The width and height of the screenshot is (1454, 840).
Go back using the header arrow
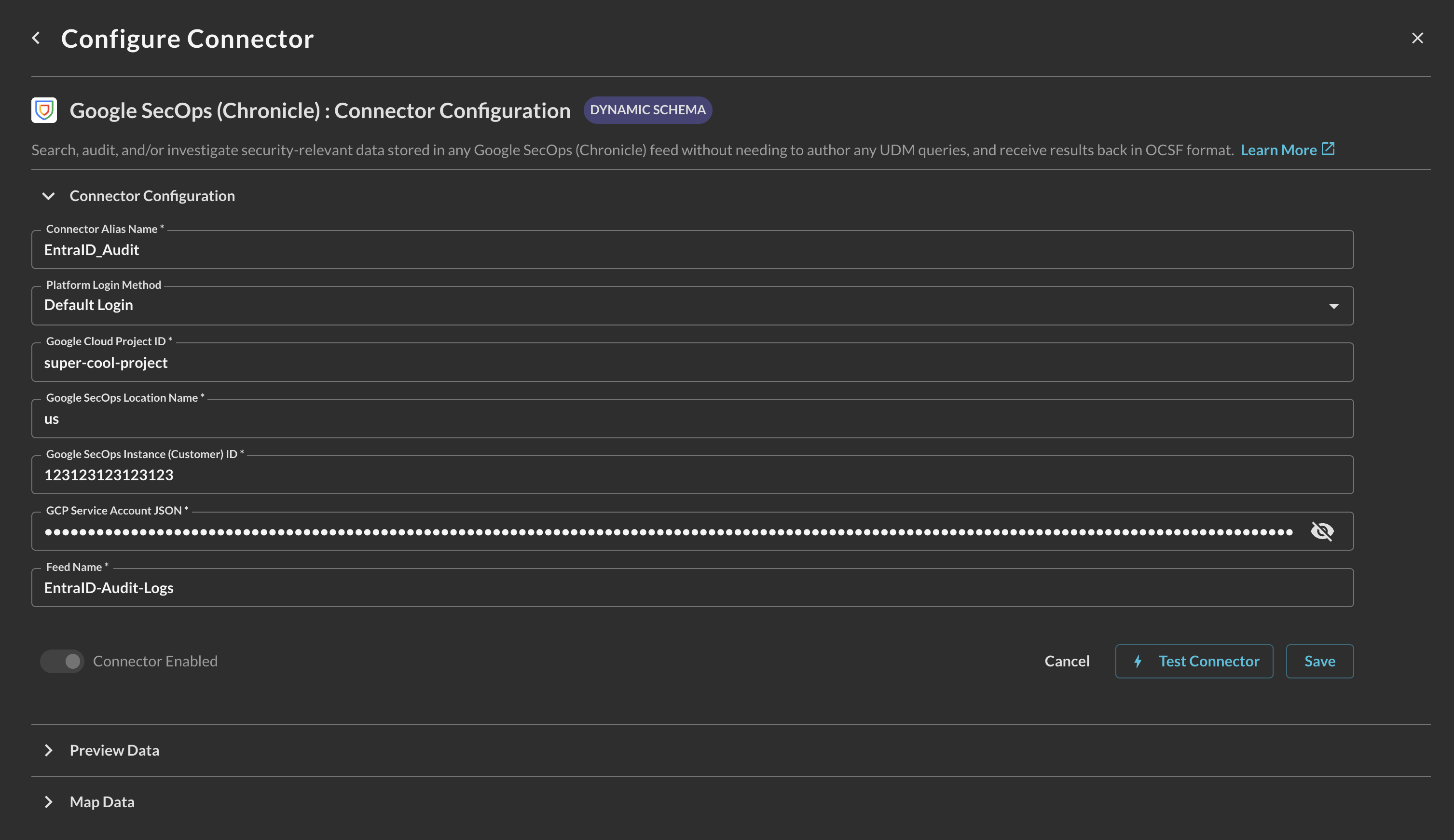pos(36,38)
